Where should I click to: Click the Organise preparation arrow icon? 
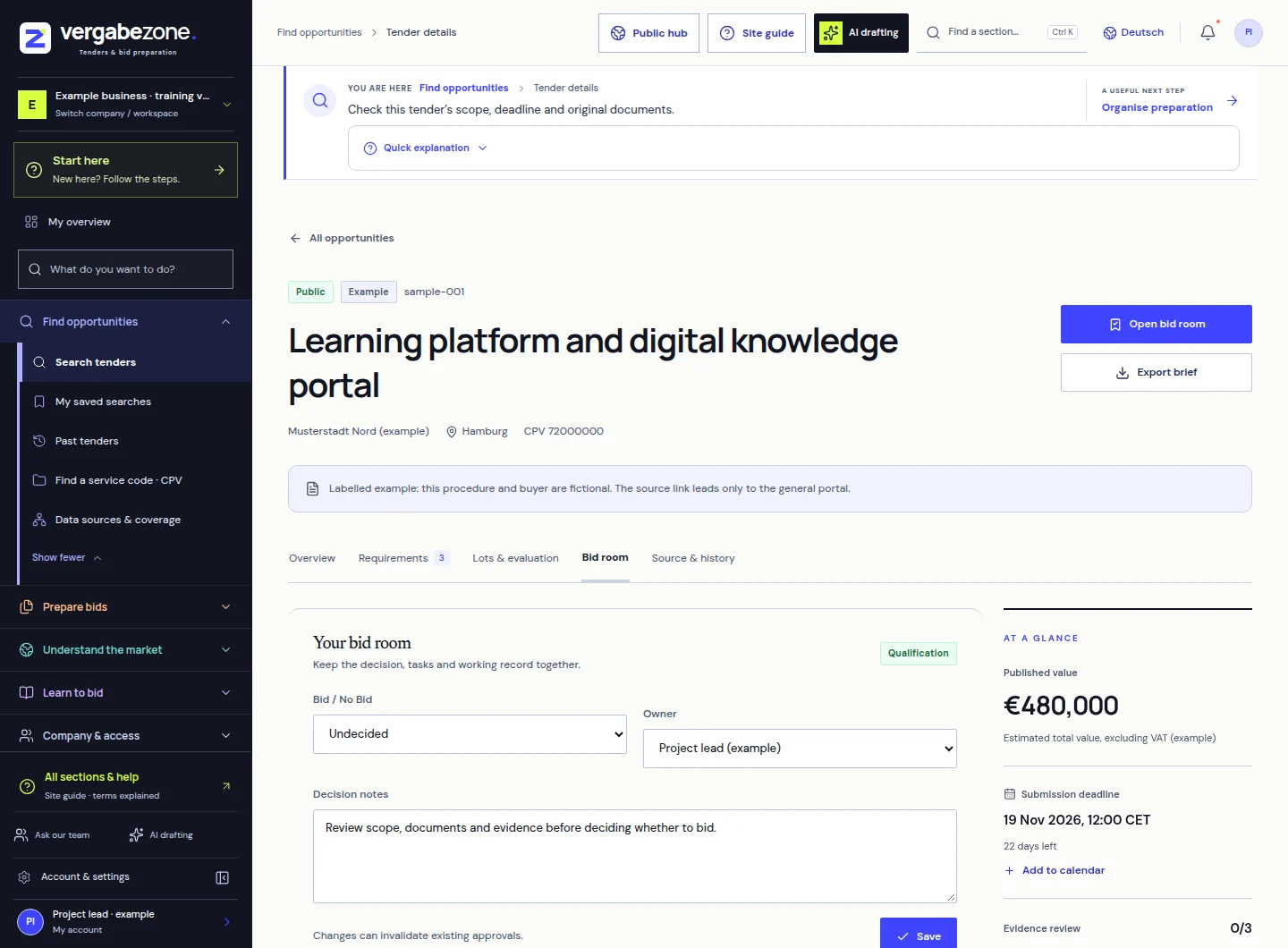1233,100
